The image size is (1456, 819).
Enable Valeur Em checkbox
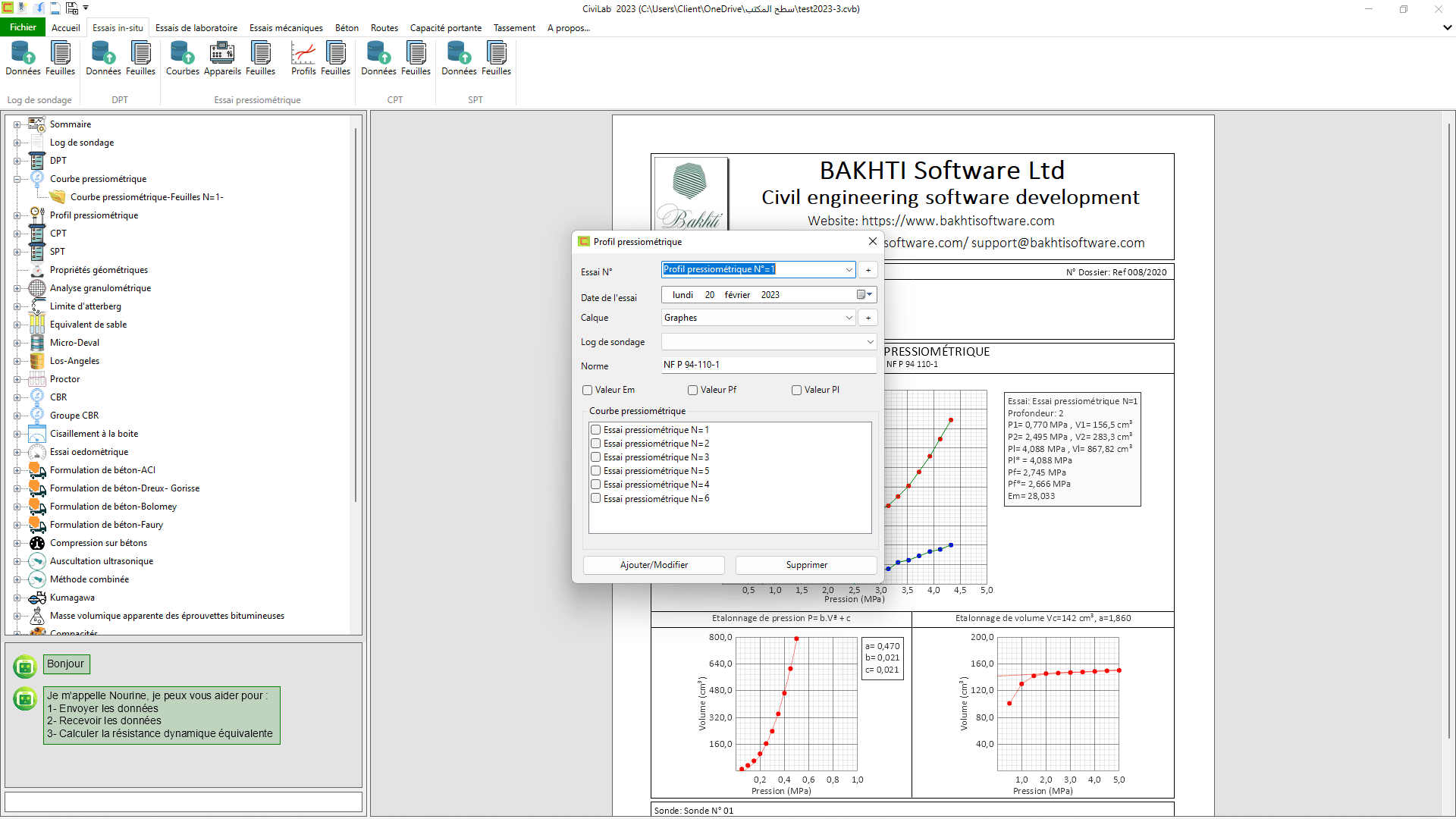click(587, 391)
